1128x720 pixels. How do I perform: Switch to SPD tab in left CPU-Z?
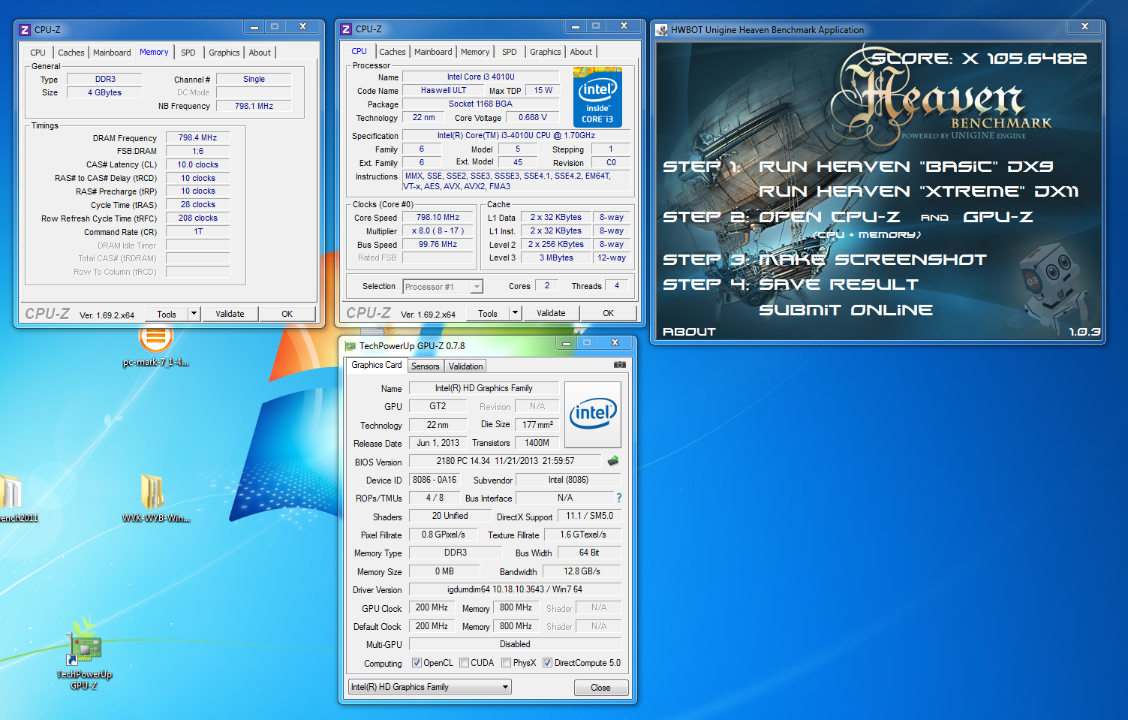188,53
